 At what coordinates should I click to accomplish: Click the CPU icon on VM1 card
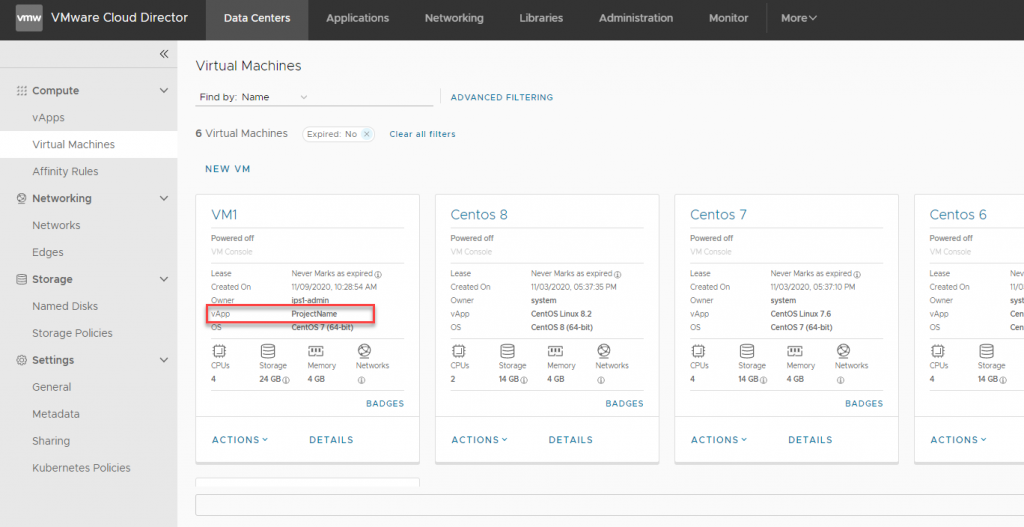(x=219, y=351)
